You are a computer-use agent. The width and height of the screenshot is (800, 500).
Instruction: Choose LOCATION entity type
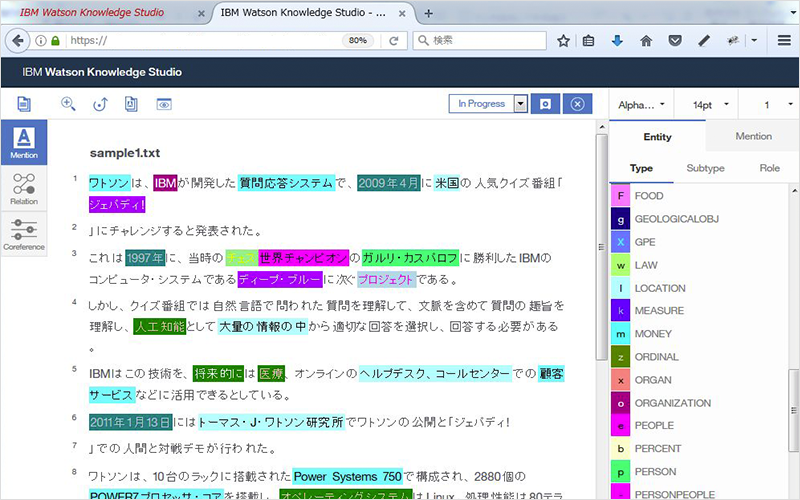pyautogui.click(x=660, y=288)
